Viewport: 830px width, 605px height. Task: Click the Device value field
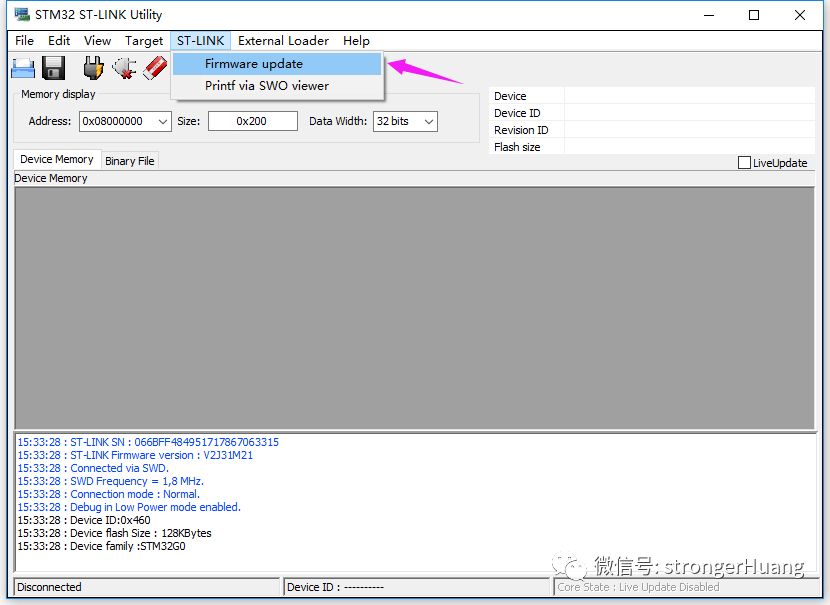pyautogui.click(x=689, y=96)
